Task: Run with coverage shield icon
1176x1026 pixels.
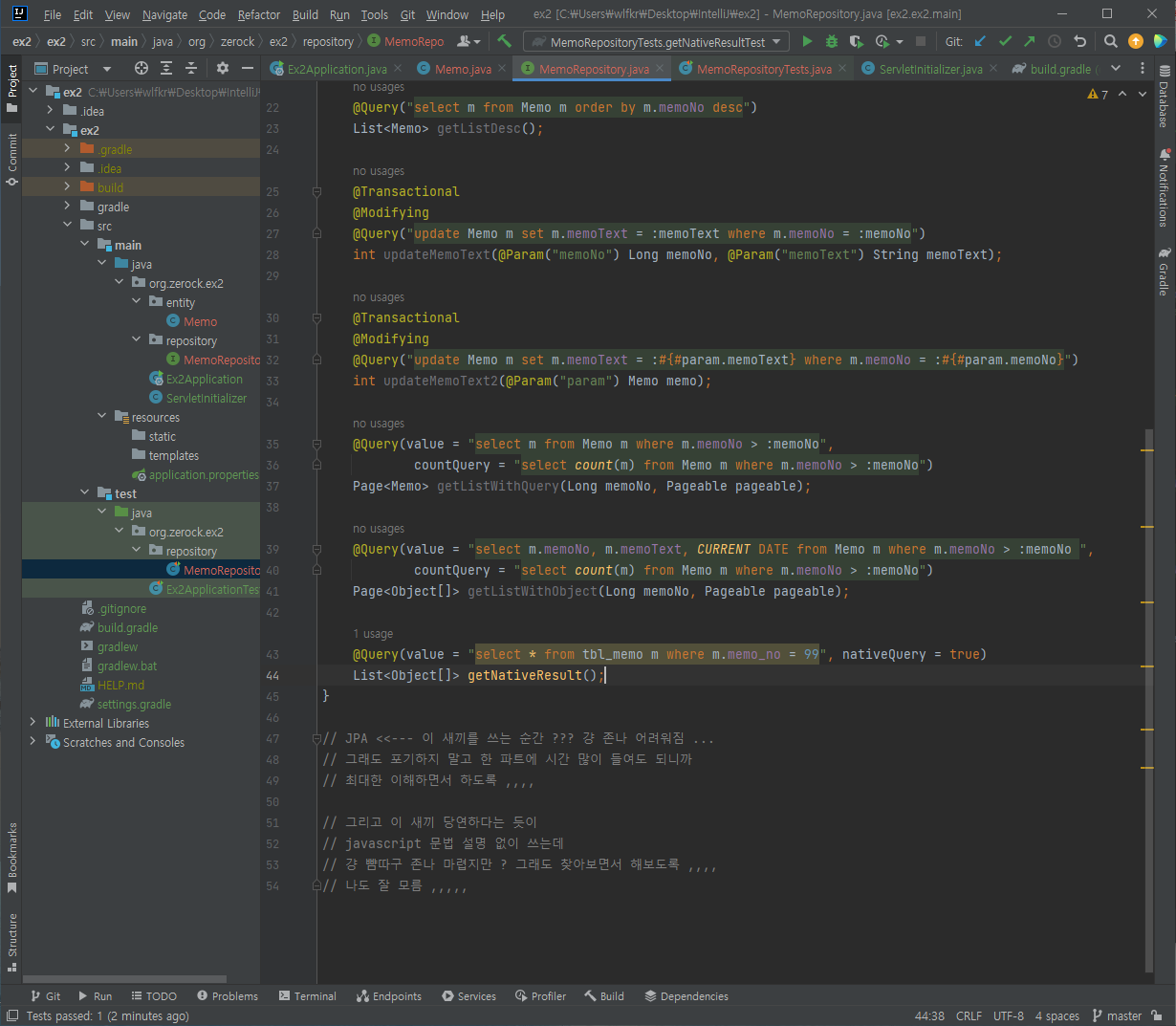Action: click(856, 41)
